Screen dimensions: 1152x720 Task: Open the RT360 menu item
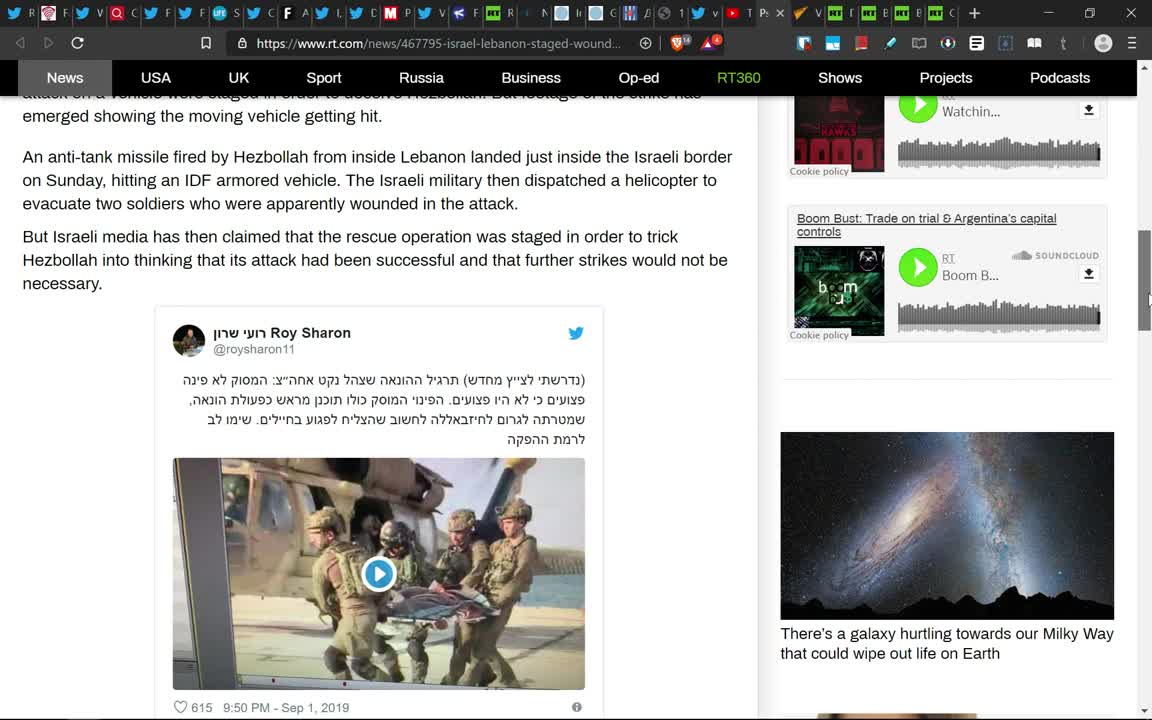pos(738,78)
